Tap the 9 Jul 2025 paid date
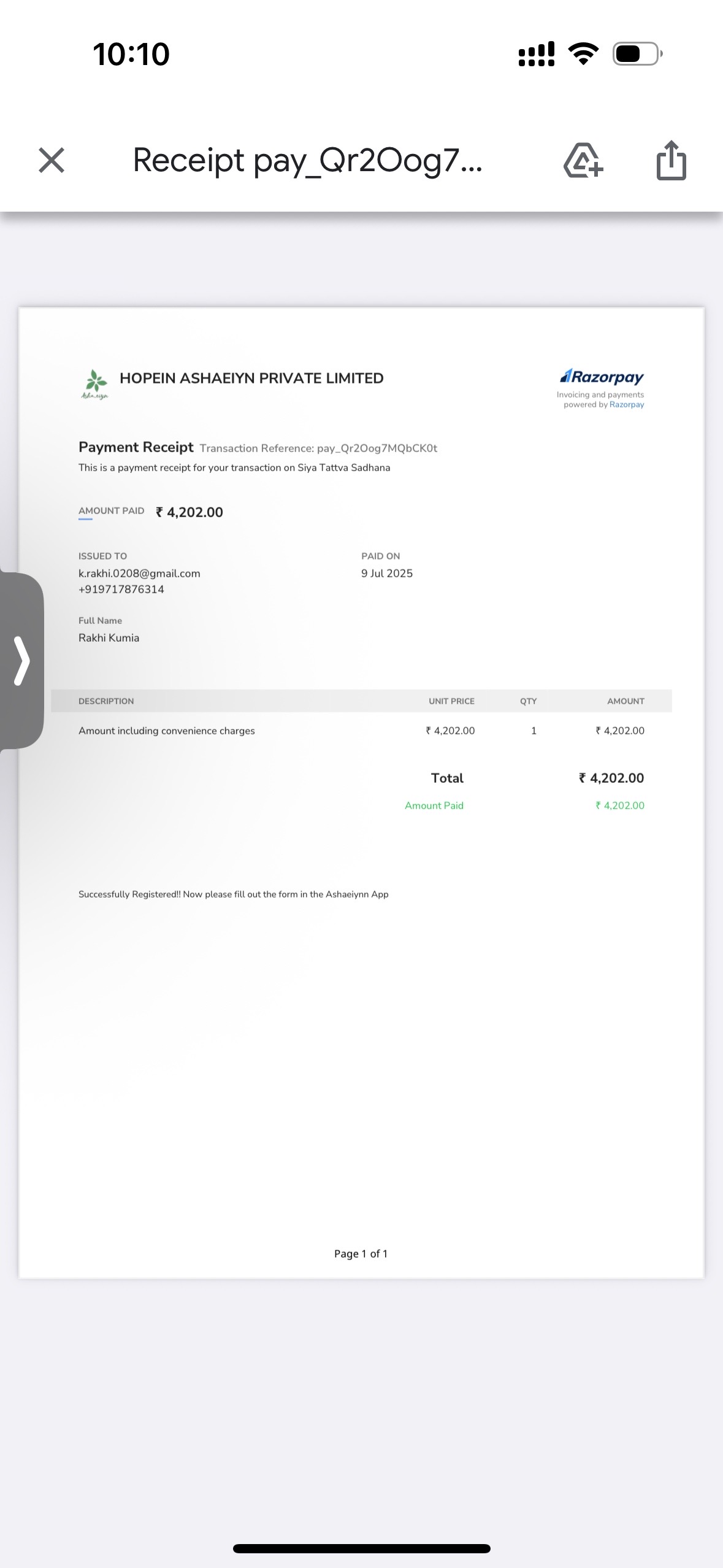 click(x=387, y=574)
